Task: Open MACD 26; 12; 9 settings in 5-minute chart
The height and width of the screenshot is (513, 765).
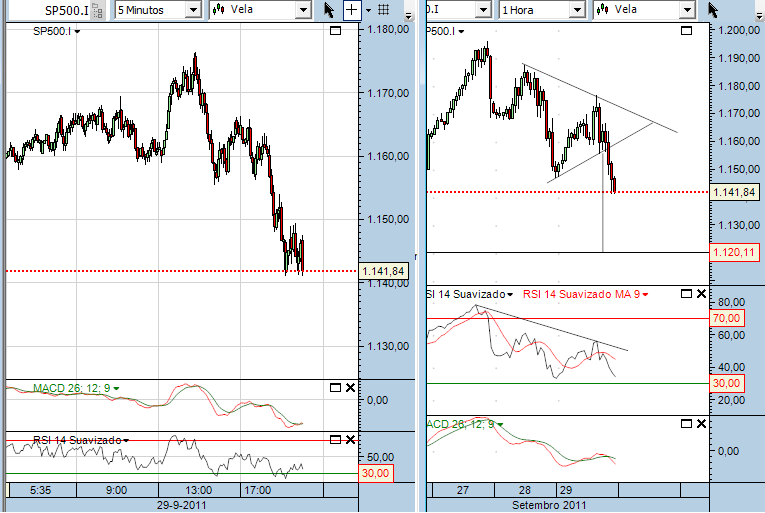Action: tap(76, 389)
